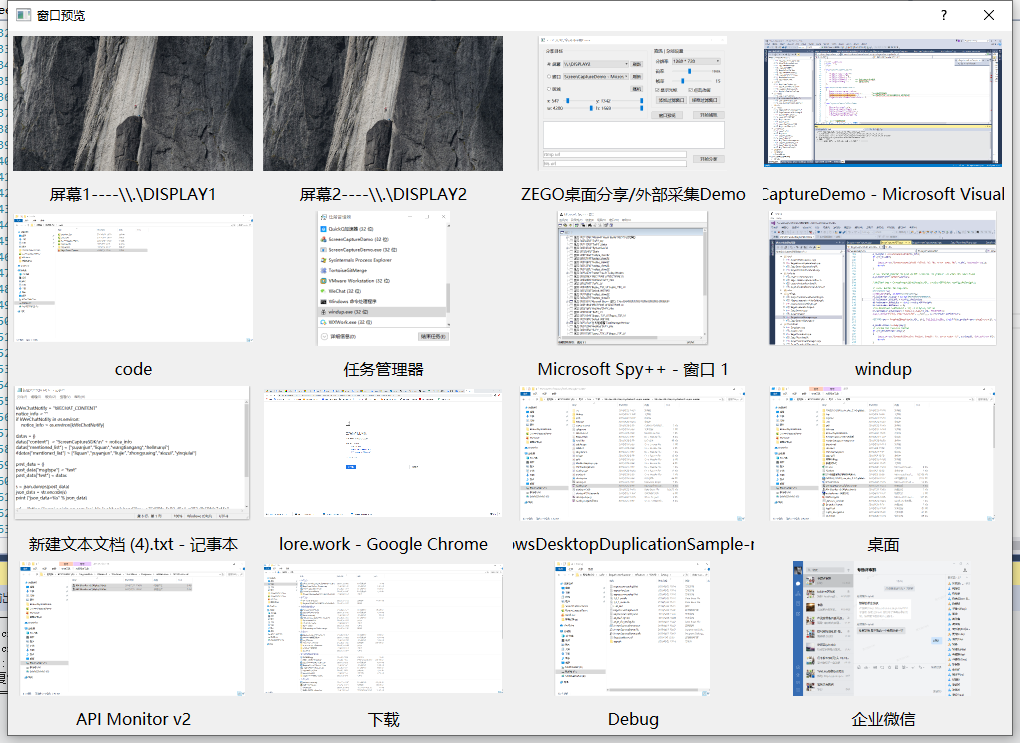Click the '任务管理器' caption text

[x=383, y=370]
